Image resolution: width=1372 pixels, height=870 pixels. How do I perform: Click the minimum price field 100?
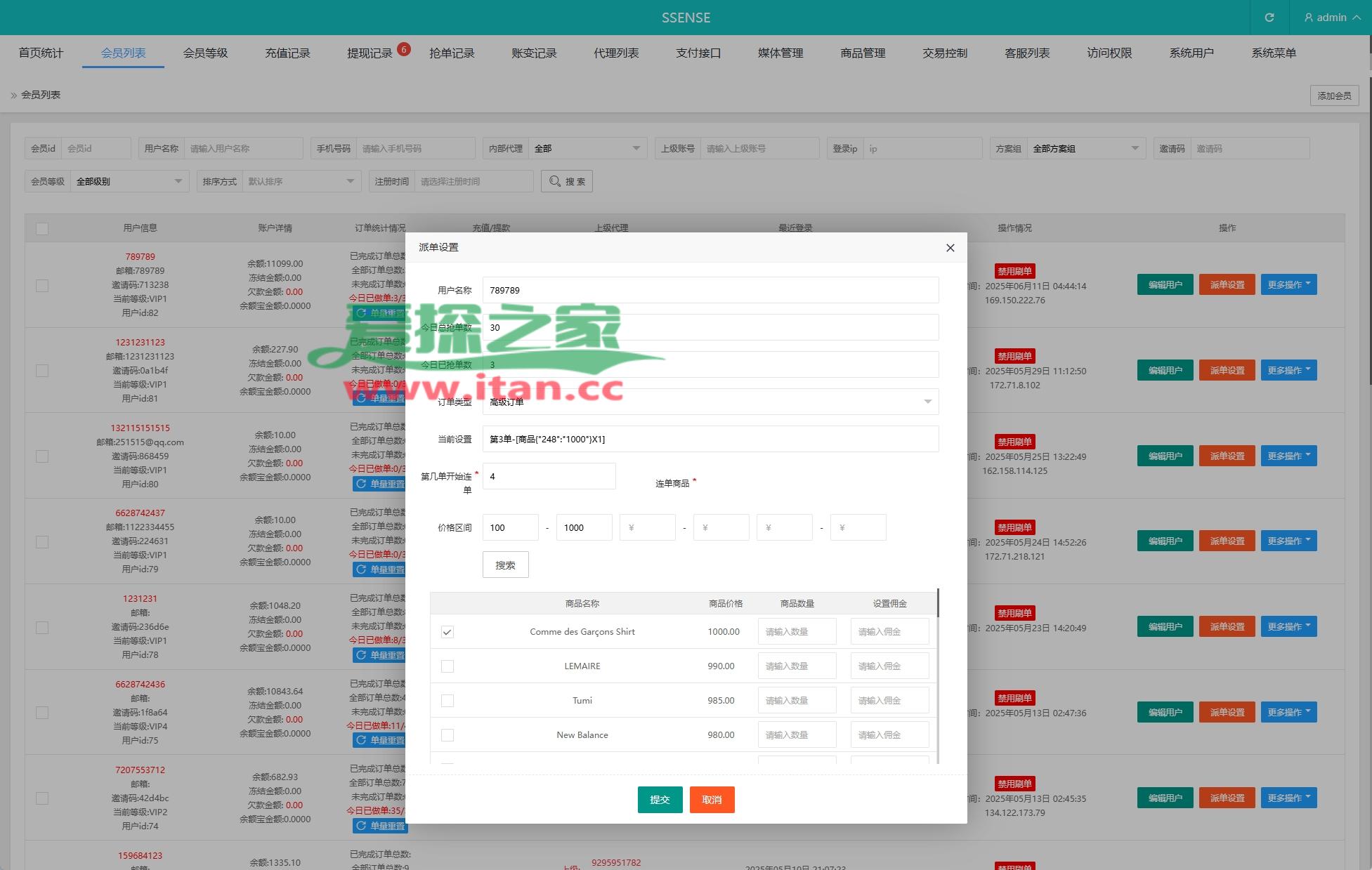(x=510, y=527)
